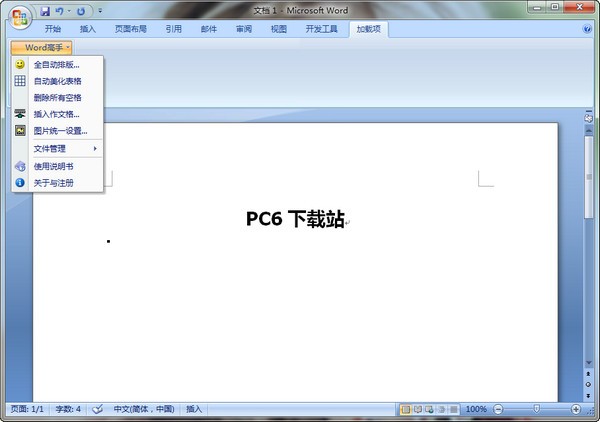600x422 pixels.
Task: Switch to Web Layout view
Action: pyautogui.click(x=429, y=410)
